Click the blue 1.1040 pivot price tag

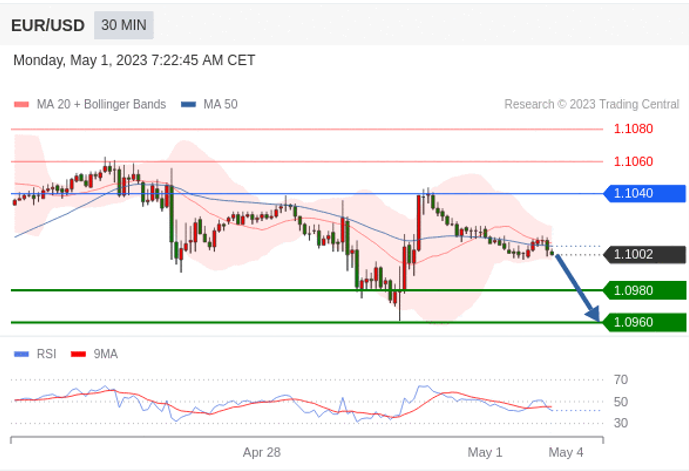click(x=645, y=193)
